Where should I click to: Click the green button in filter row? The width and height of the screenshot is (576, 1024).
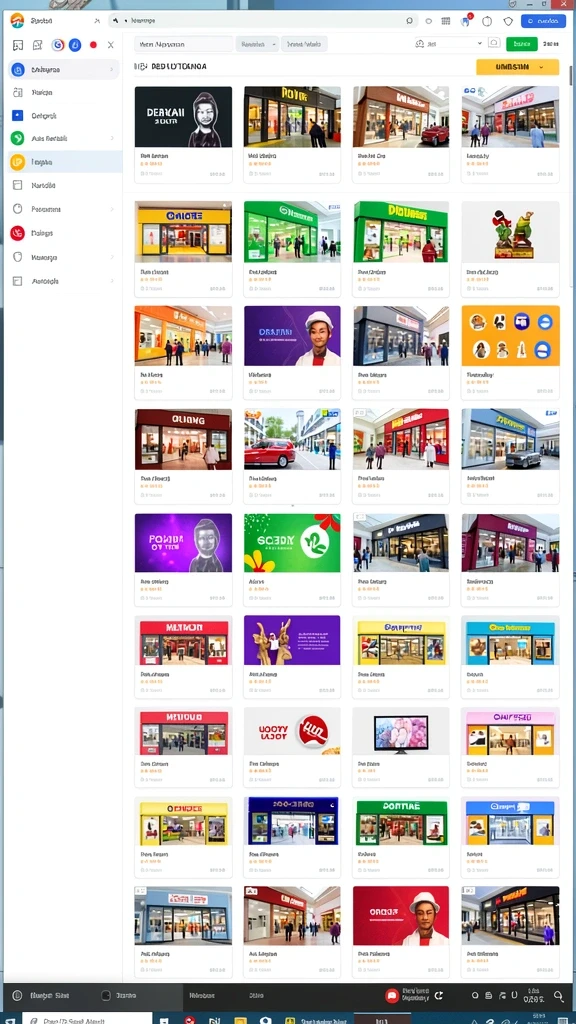click(x=522, y=44)
